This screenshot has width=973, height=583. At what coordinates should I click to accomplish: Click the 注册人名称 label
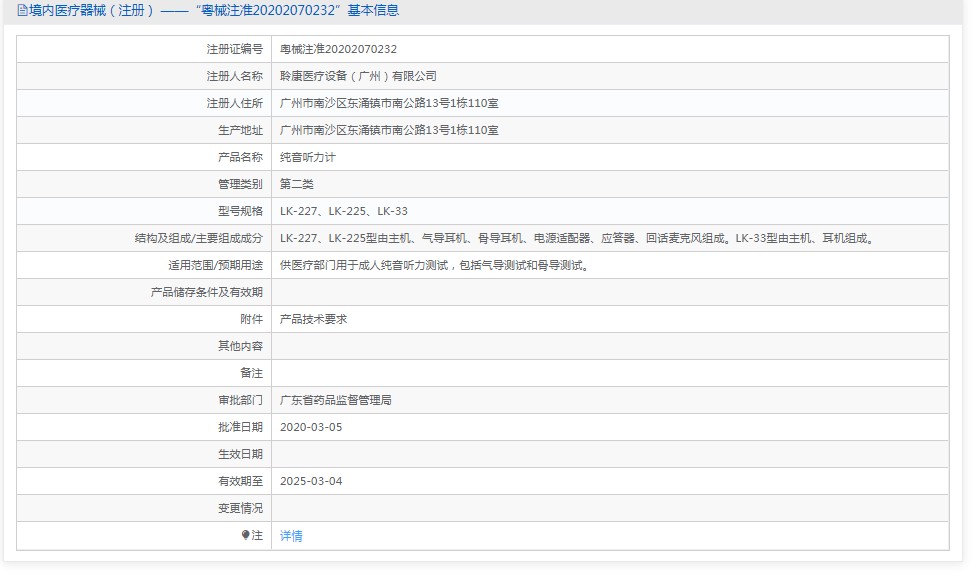click(x=235, y=76)
